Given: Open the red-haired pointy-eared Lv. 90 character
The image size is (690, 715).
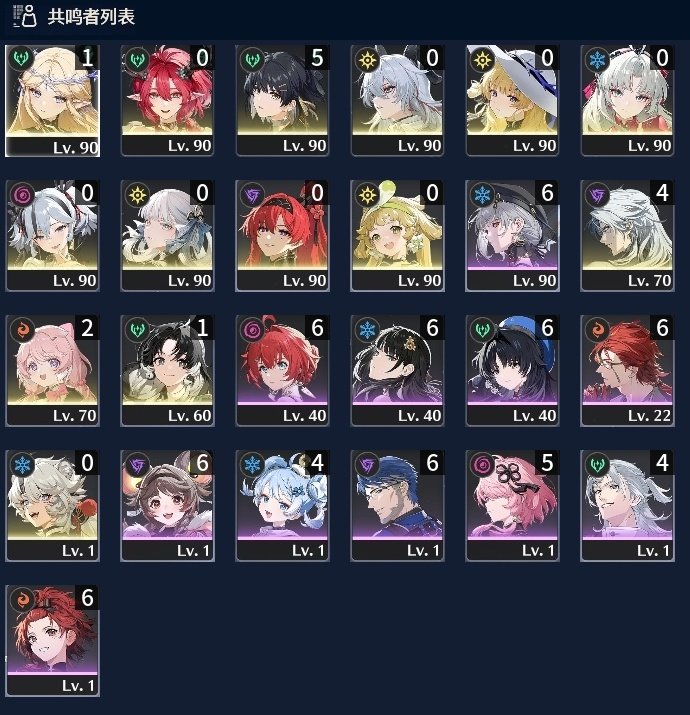Looking at the screenshot, I should pyautogui.click(x=167, y=101).
